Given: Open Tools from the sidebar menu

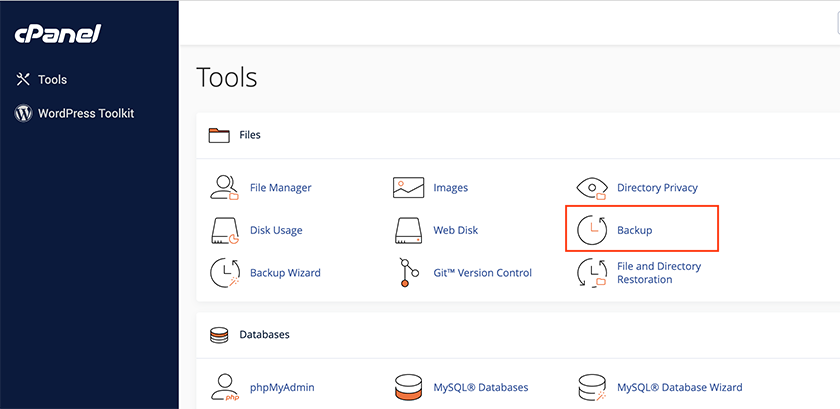Looking at the screenshot, I should tap(52, 80).
